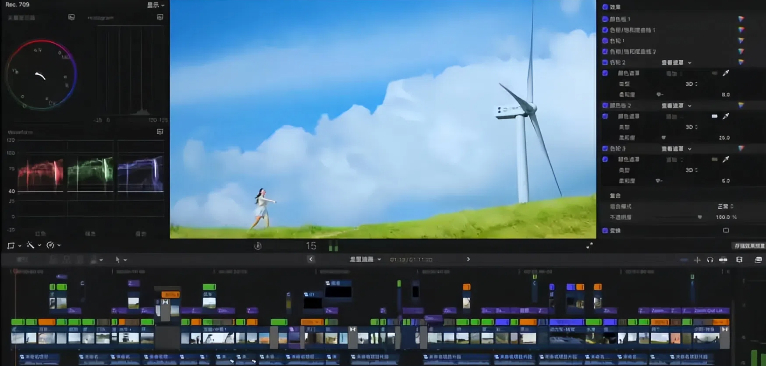Disable the 色轮 3 effect checkbox
This screenshot has height=366, width=766.
[605, 148]
